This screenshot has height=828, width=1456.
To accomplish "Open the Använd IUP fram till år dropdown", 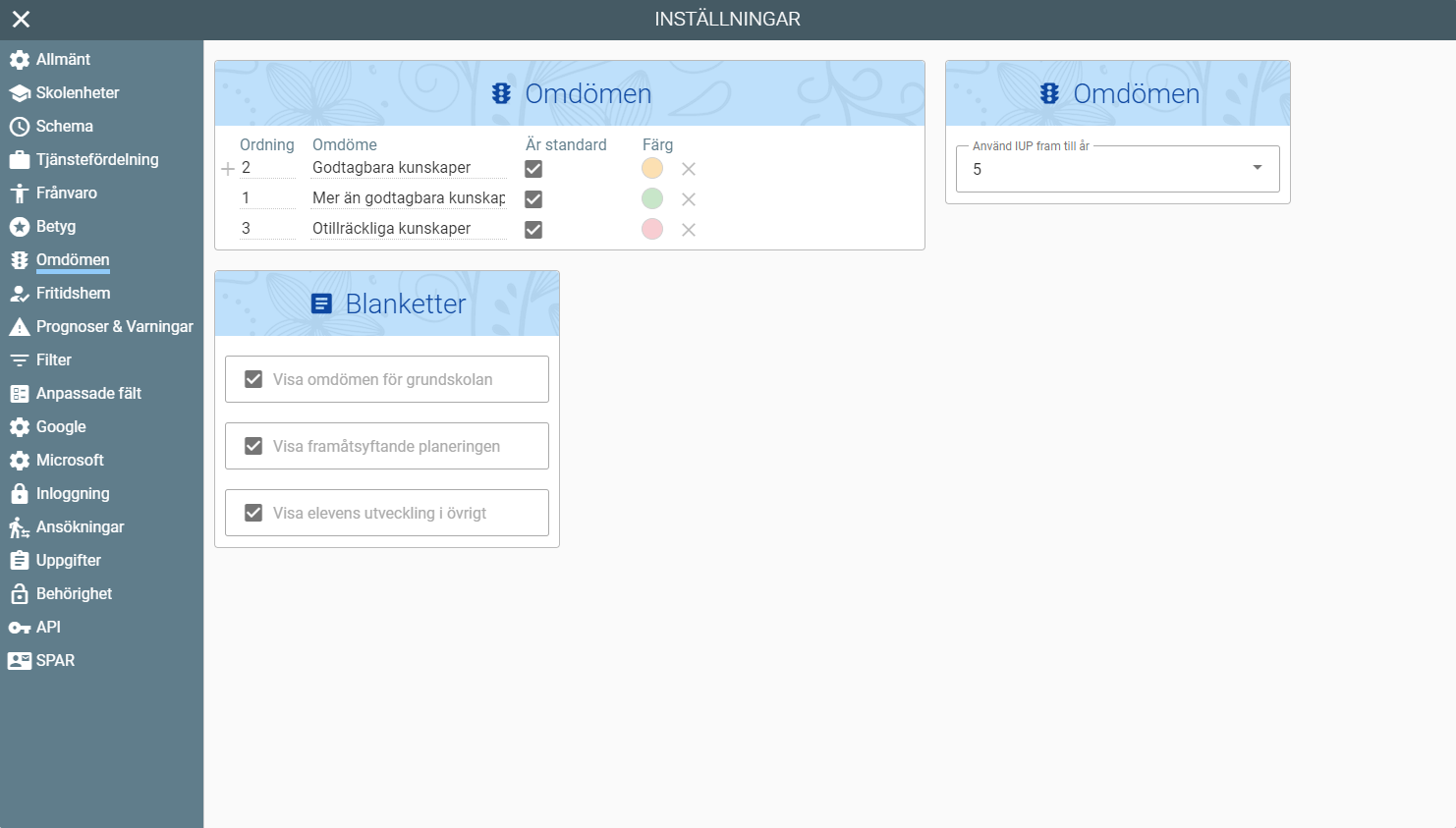I will (x=1117, y=169).
